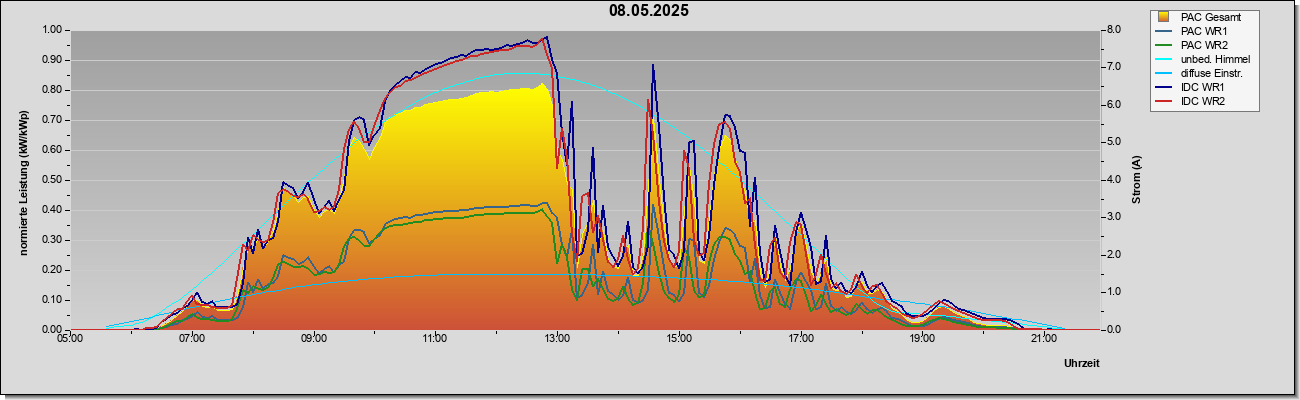Viewport: 1300px width, 400px height.
Task: Click the 21:00 time tick label
Action: tap(1043, 339)
